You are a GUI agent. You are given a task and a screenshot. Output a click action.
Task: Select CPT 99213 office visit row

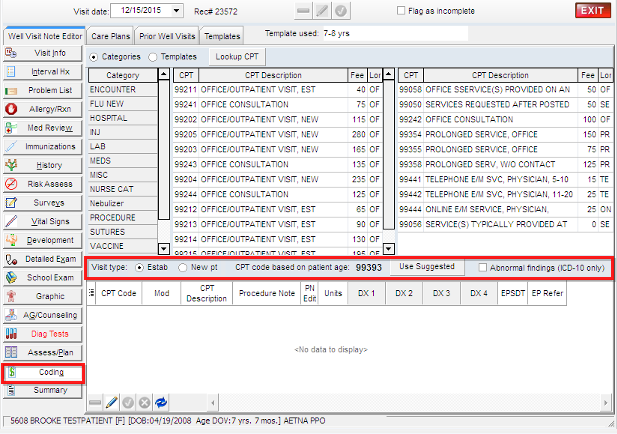(x=277, y=224)
